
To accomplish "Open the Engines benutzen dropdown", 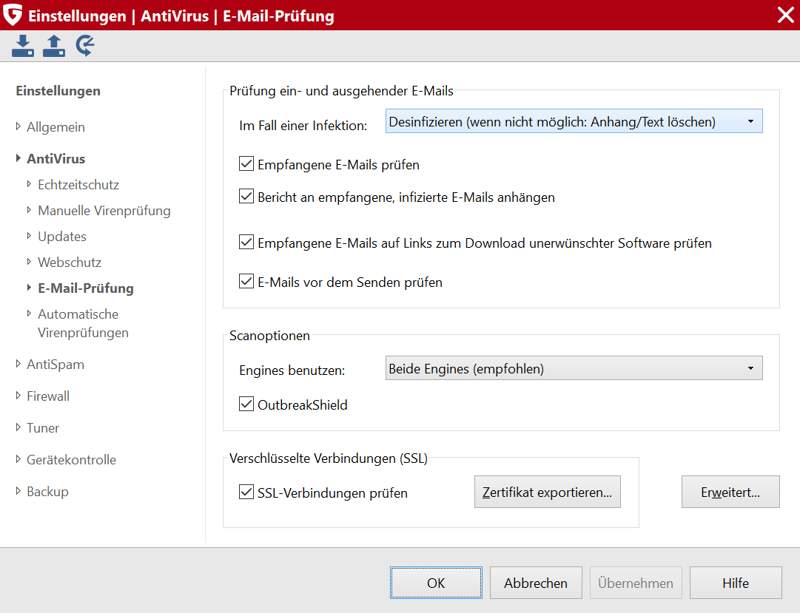I will point(574,368).
